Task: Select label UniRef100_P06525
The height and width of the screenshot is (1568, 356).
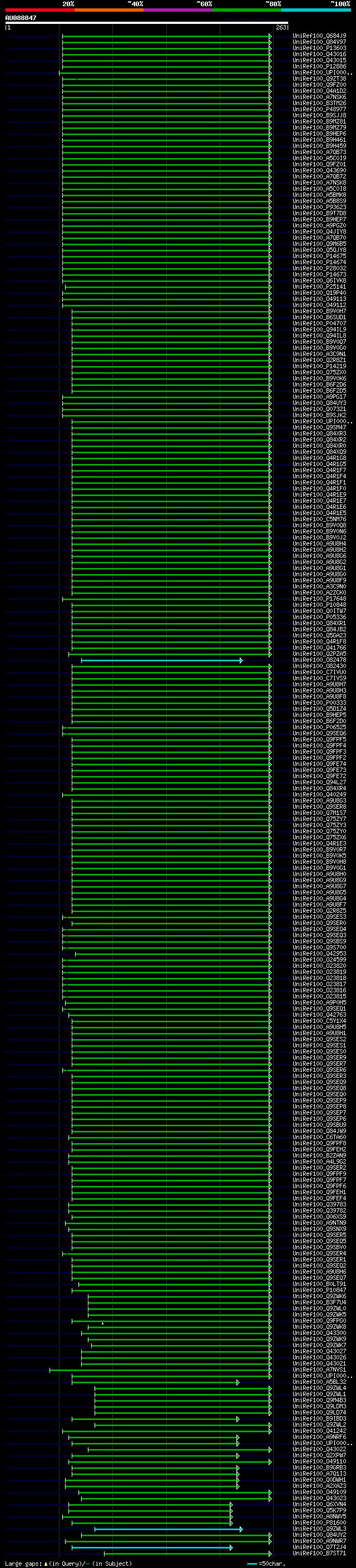Action: click(x=319, y=728)
